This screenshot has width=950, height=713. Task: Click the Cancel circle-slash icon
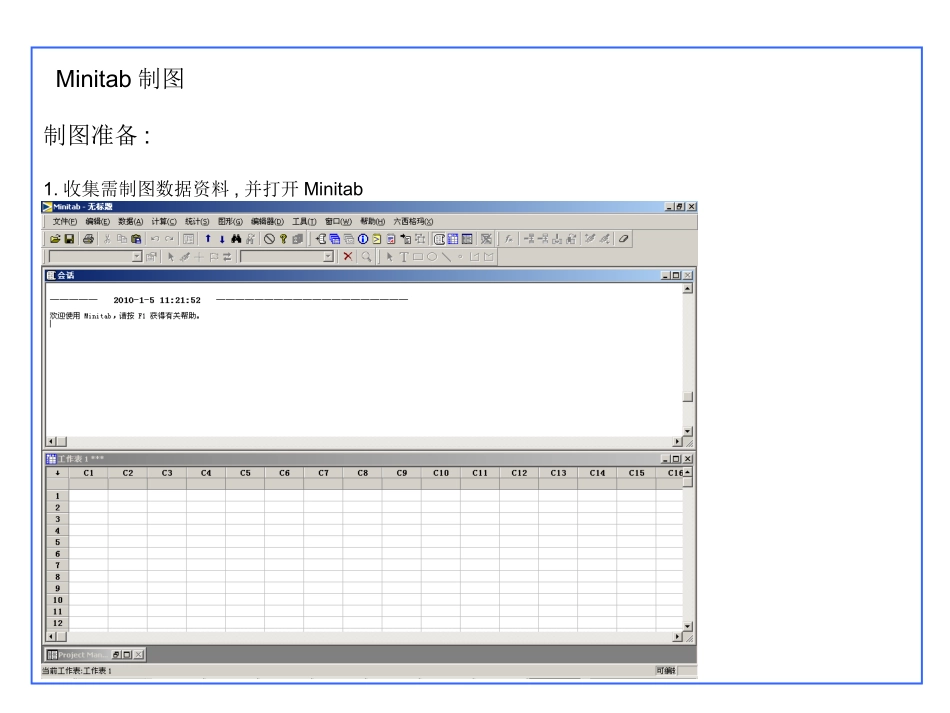(269, 240)
